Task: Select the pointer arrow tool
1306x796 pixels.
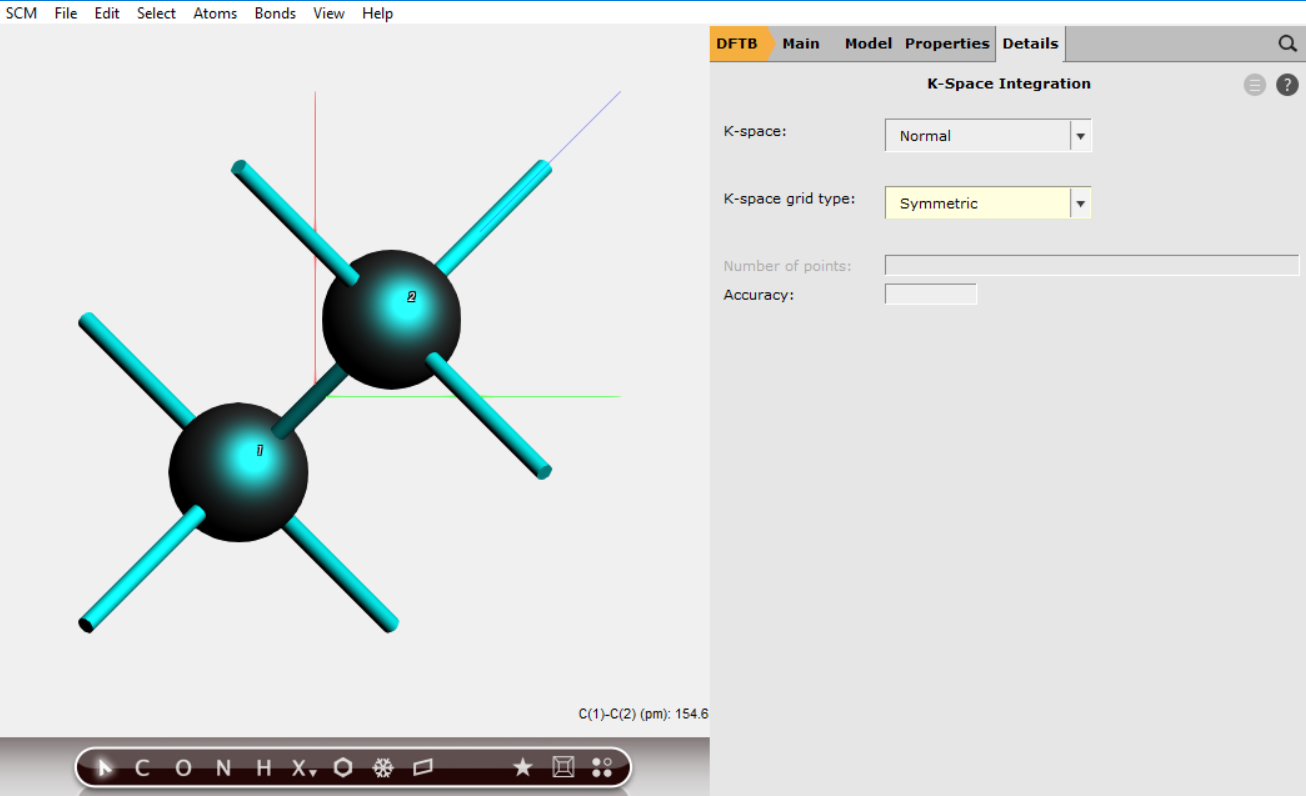Action: [104, 768]
